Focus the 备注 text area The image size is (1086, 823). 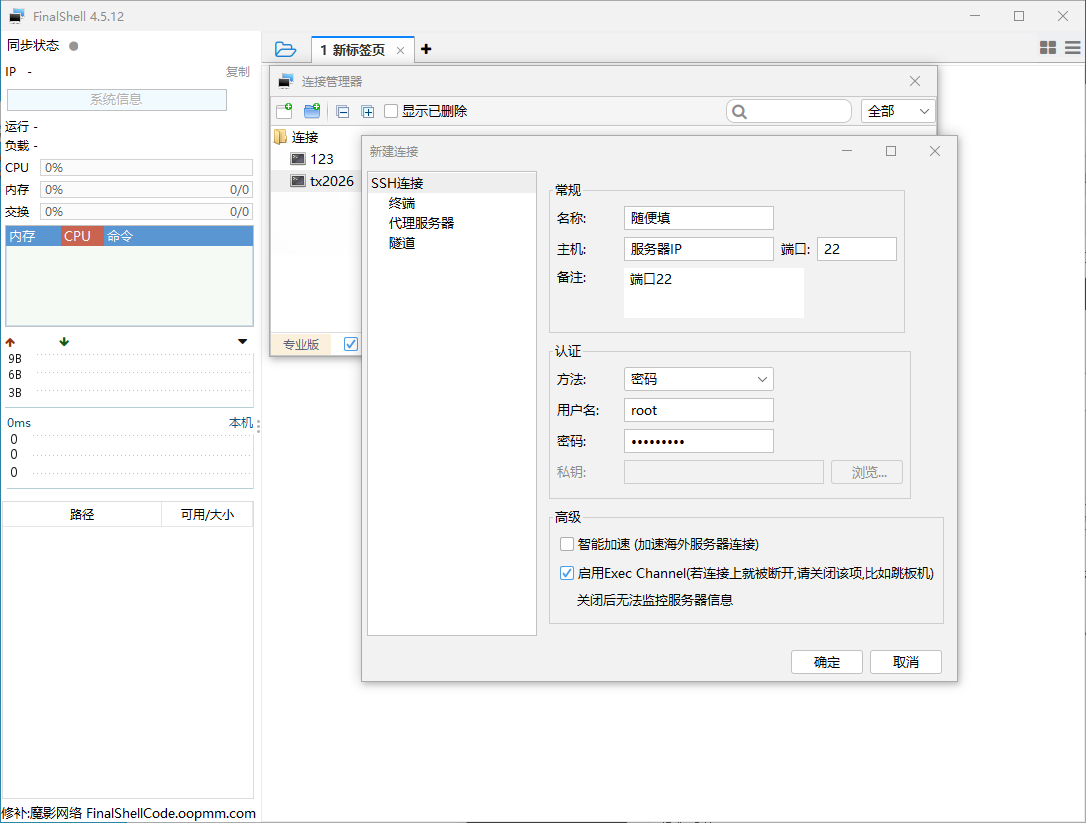[713, 293]
